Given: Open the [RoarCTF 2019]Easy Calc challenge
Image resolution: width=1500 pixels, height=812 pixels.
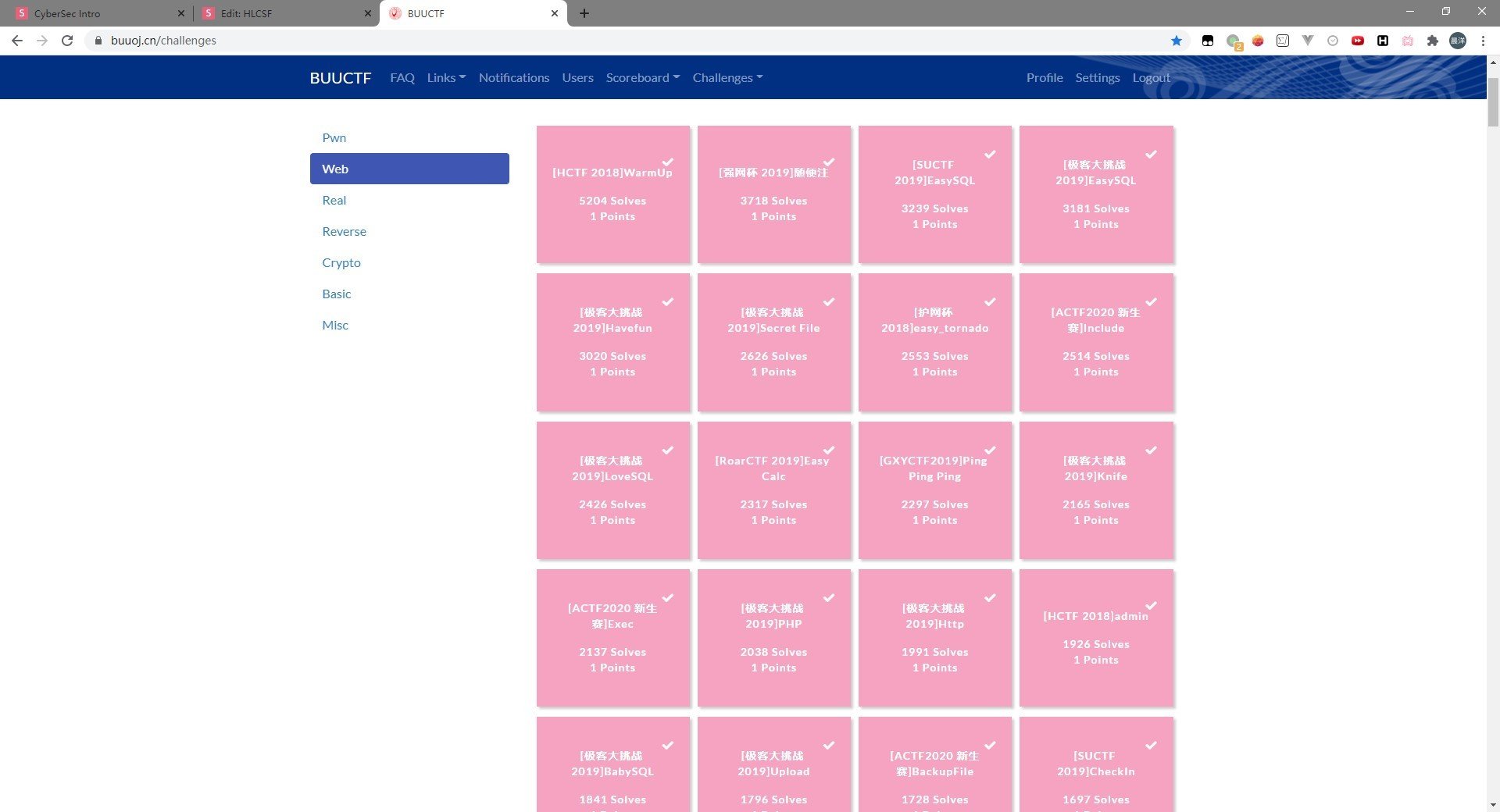Looking at the screenshot, I should [x=774, y=490].
